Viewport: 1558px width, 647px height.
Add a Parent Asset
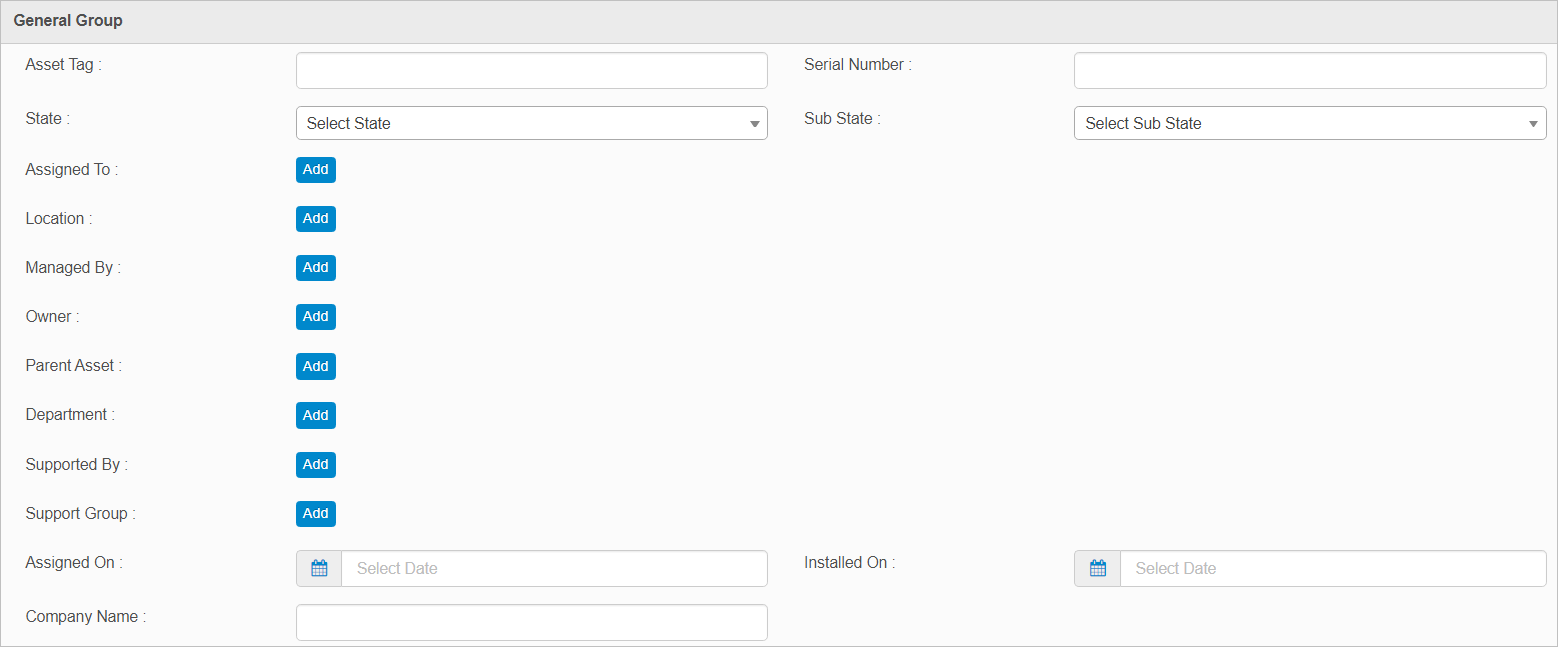click(316, 366)
